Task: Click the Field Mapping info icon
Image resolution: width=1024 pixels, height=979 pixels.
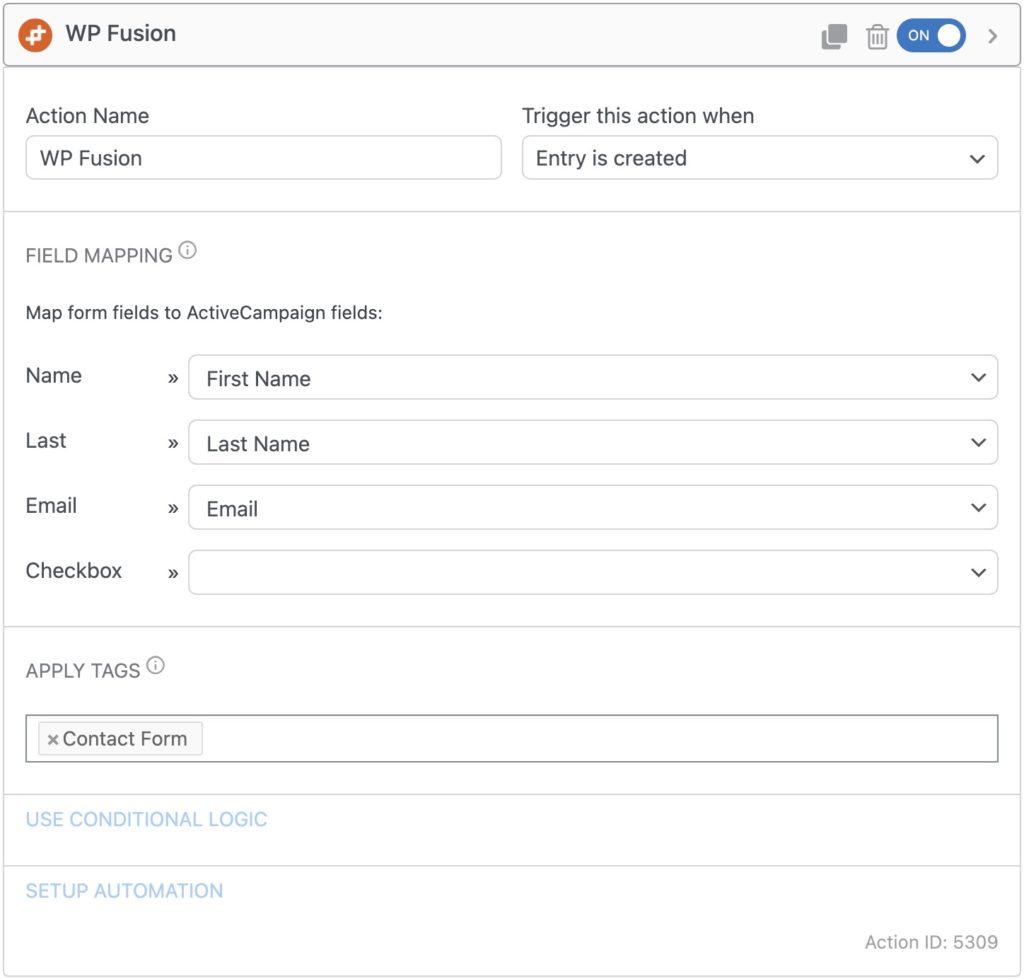Action: (x=187, y=250)
